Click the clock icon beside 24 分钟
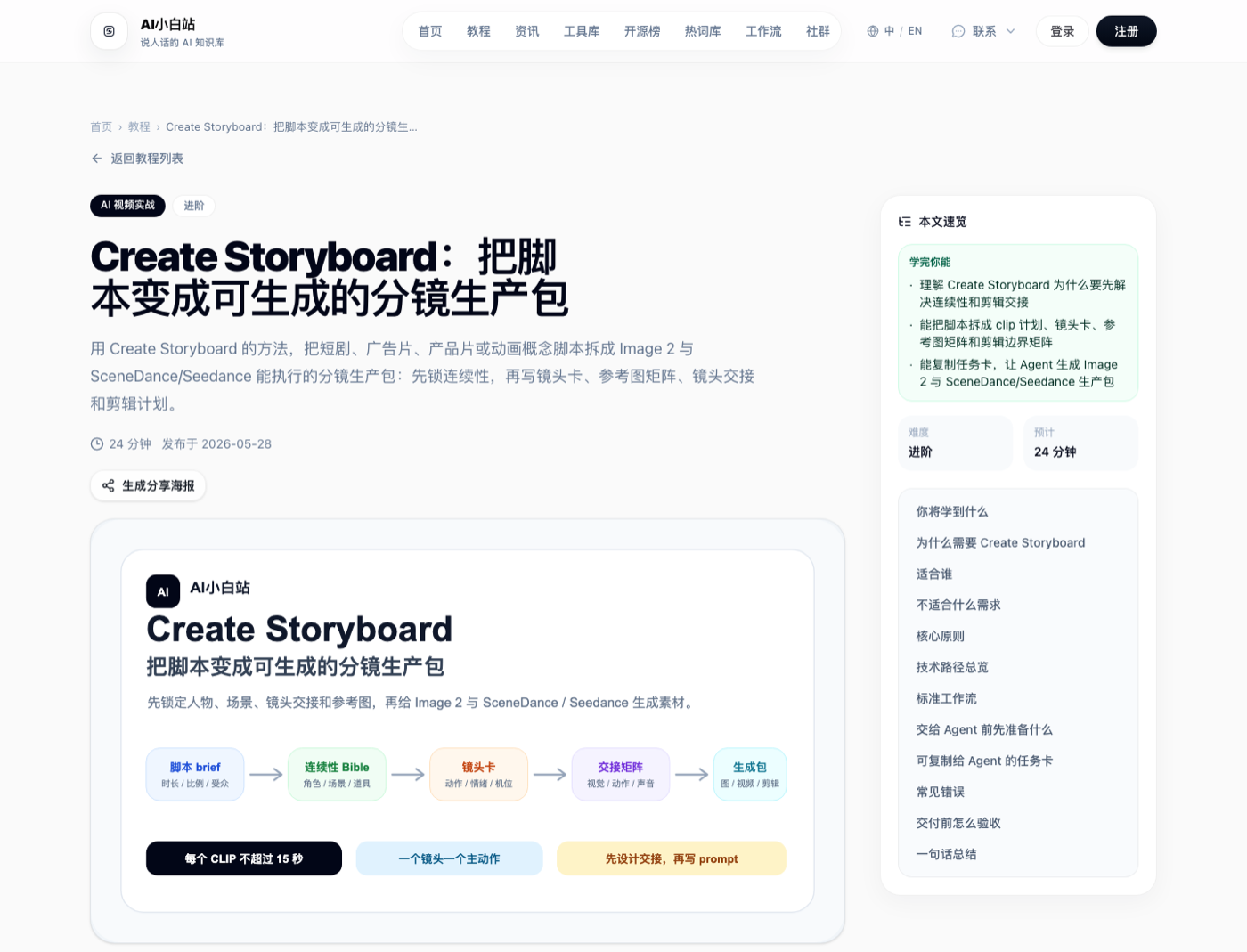This screenshot has height=952, width=1247. (97, 443)
